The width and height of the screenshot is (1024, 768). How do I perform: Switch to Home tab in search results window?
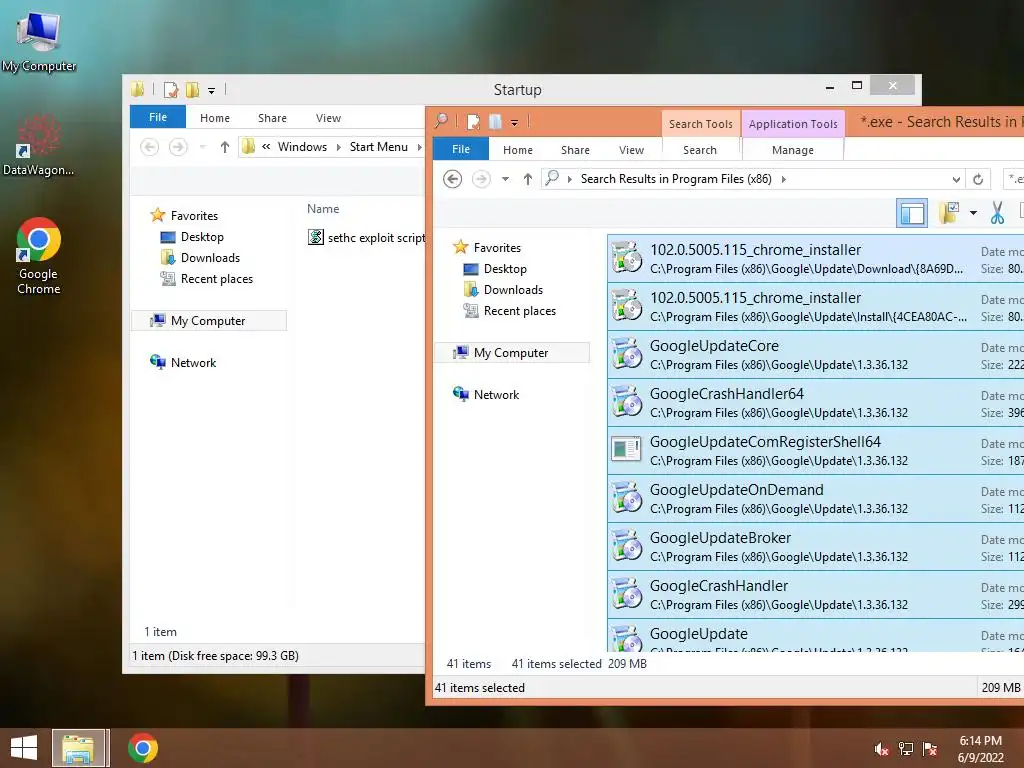click(x=518, y=150)
